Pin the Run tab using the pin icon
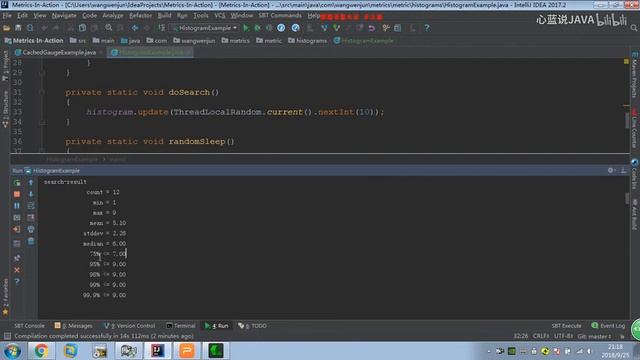 [17, 258]
